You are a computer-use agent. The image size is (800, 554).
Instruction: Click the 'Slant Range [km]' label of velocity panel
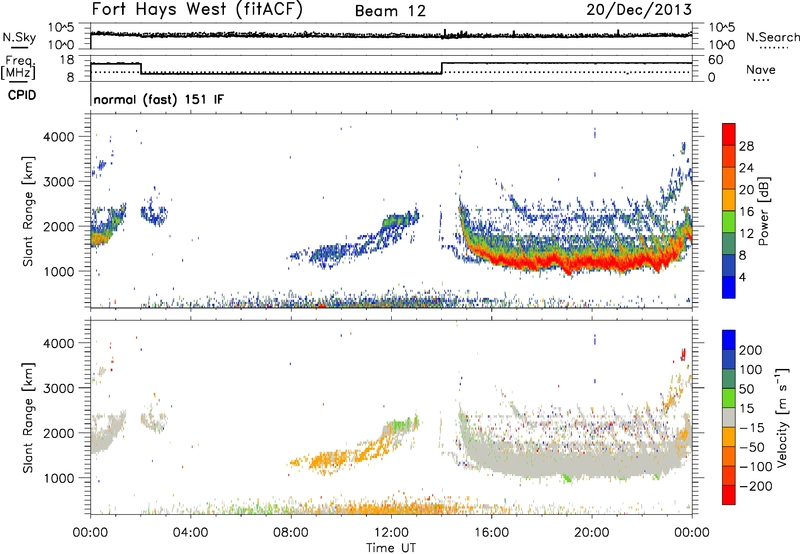click(x=29, y=417)
